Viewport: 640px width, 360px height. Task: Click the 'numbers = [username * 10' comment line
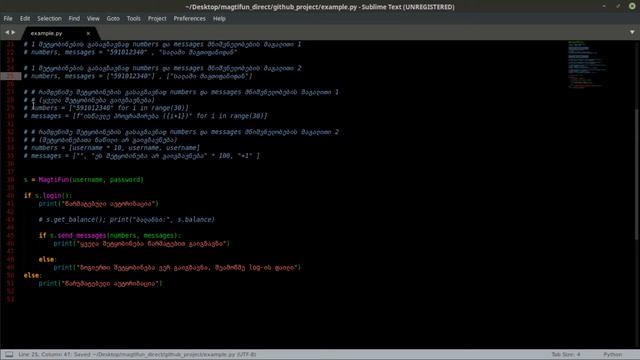[x=111, y=148]
